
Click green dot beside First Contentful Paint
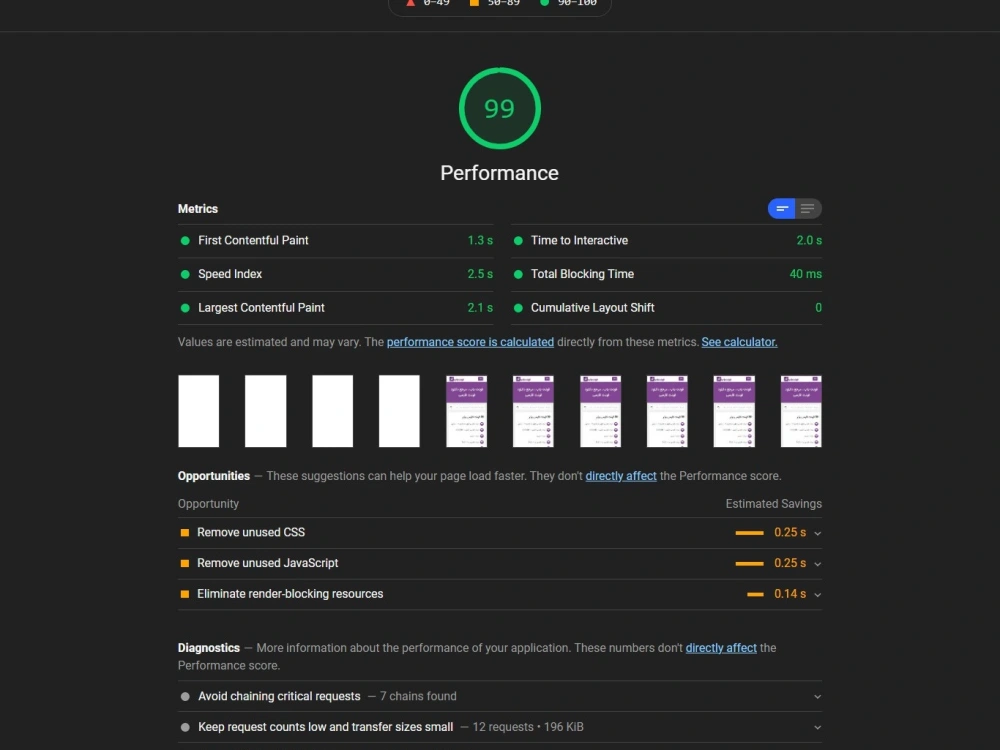(185, 240)
